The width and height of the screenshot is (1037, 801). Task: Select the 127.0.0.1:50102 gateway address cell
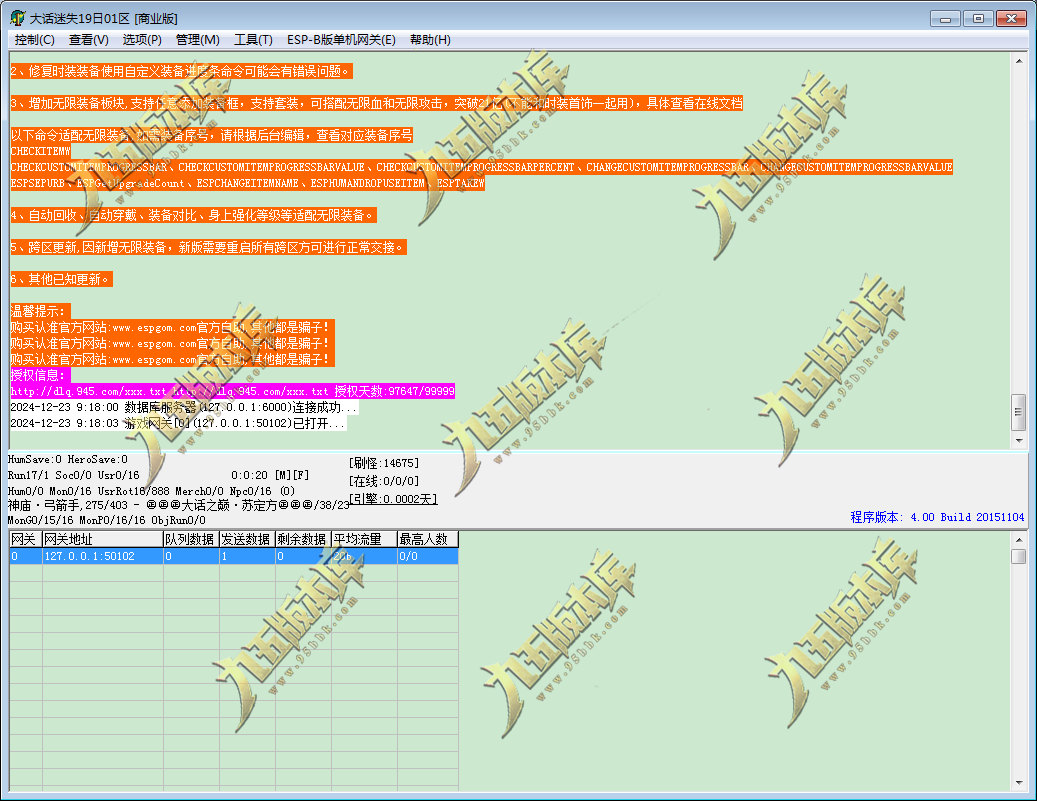click(x=103, y=556)
